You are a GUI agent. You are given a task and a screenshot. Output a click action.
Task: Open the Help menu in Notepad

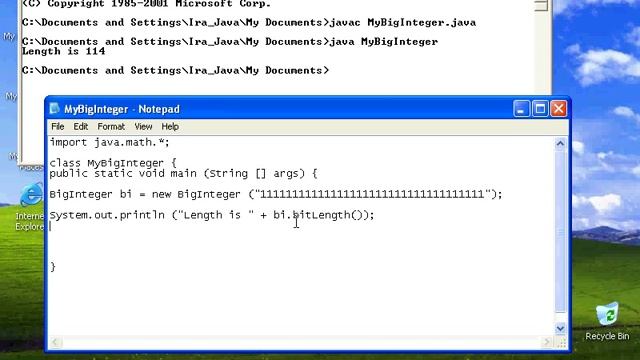tap(170, 127)
